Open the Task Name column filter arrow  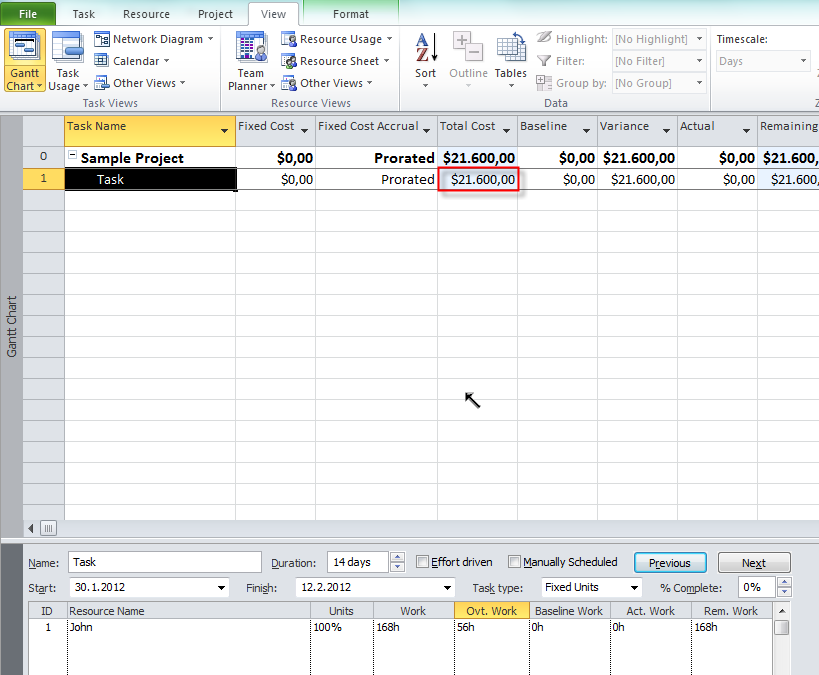[x=224, y=131]
